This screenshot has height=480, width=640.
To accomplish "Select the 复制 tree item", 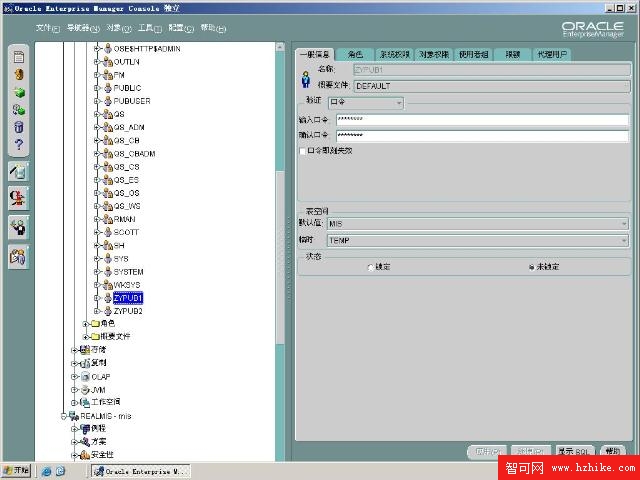I will pos(99,363).
